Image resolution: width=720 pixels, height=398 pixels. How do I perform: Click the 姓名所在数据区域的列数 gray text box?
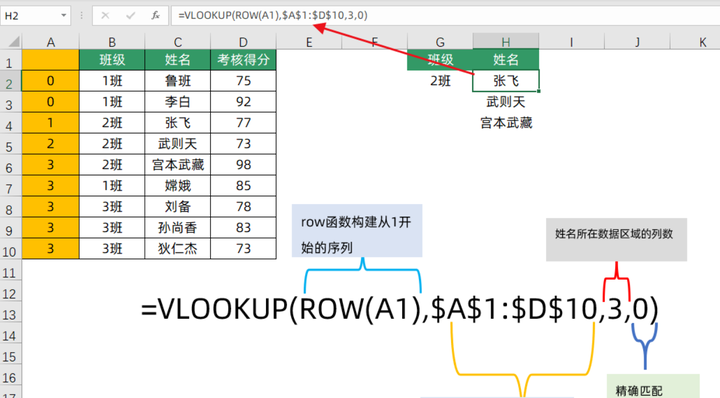[x=616, y=240]
